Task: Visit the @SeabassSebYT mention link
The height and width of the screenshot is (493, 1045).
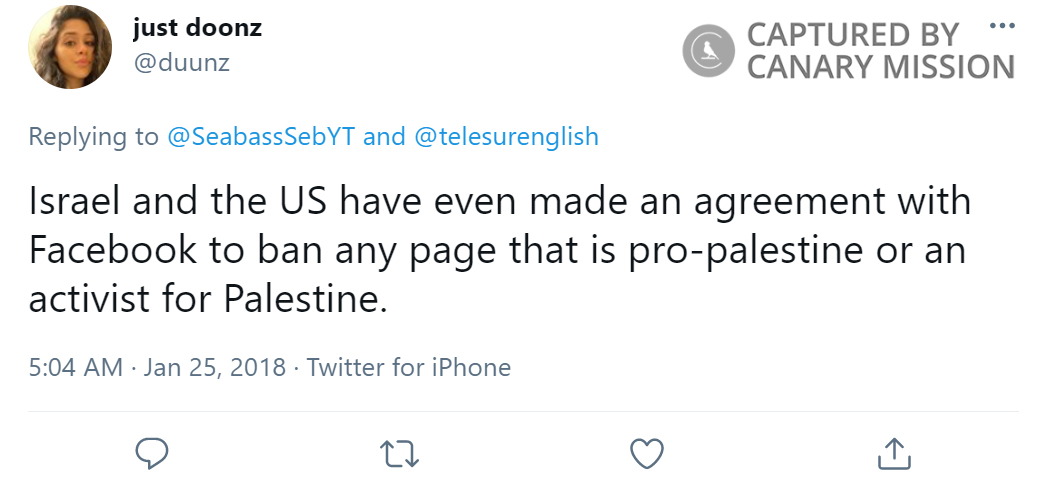Action: [261, 136]
